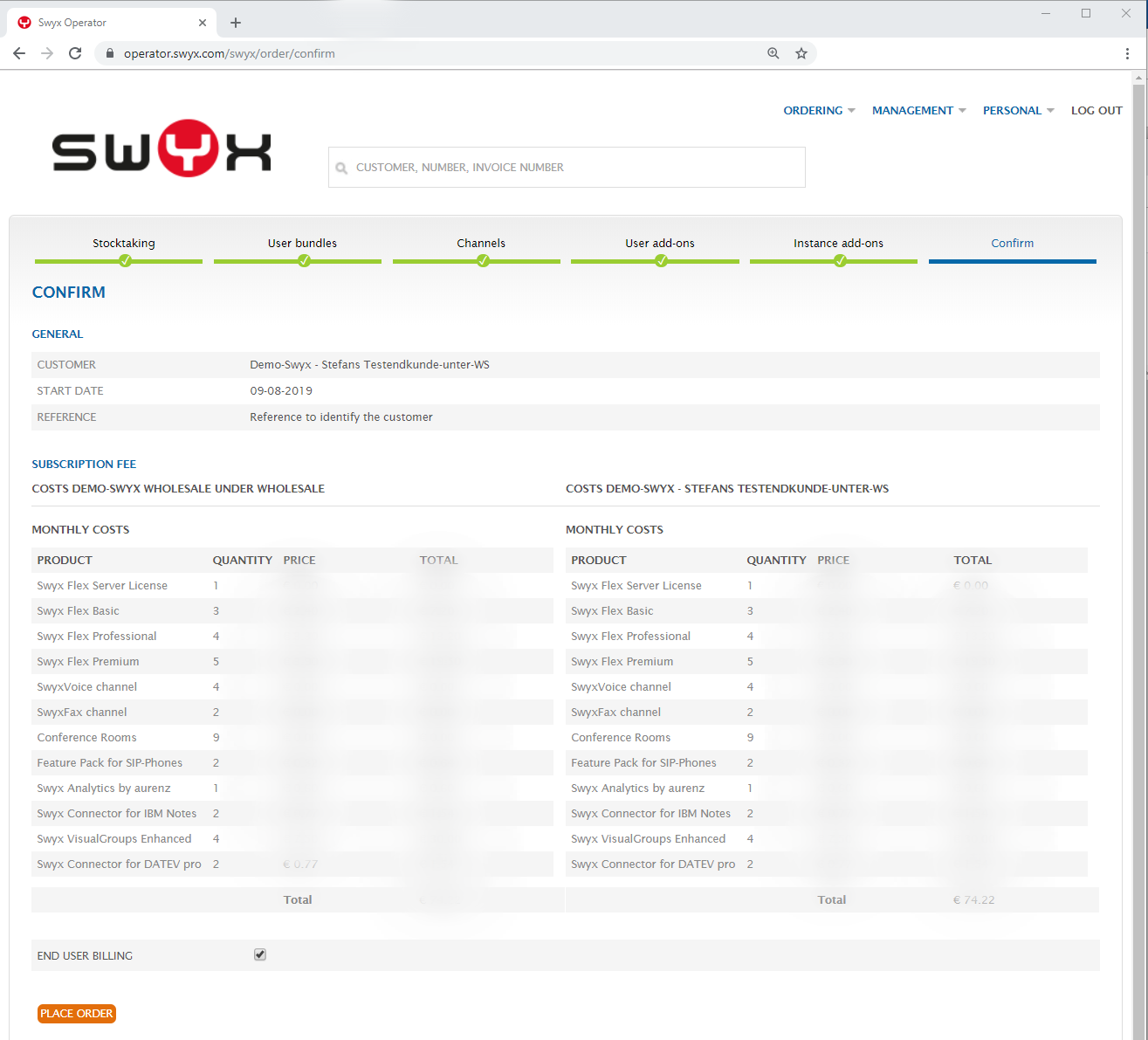Click left table row Swyx Flex Premium
Viewport: 1148px width, 1040px height.
coord(292,662)
